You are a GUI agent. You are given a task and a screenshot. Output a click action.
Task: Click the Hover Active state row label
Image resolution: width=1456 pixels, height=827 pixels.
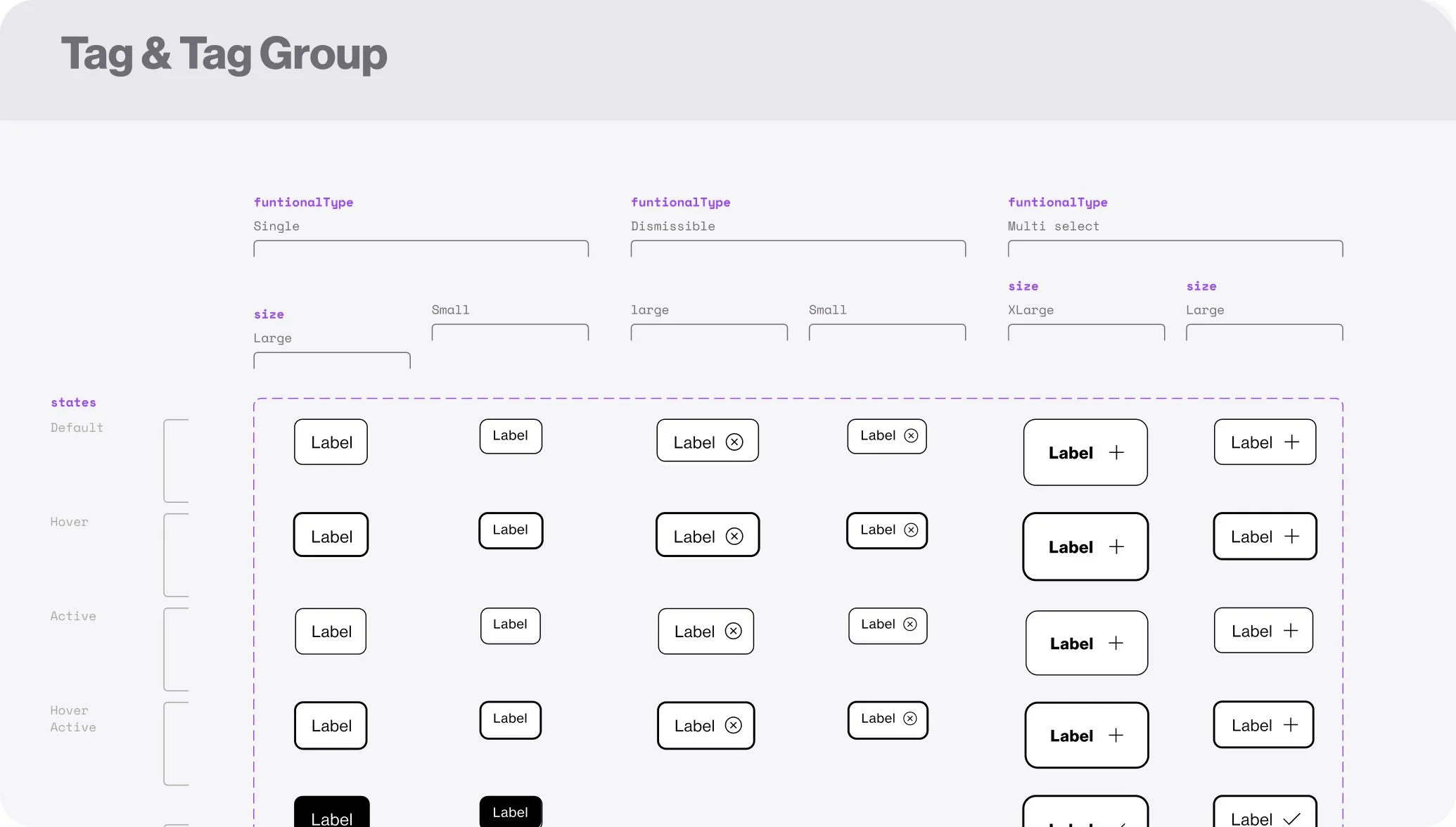coord(73,719)
